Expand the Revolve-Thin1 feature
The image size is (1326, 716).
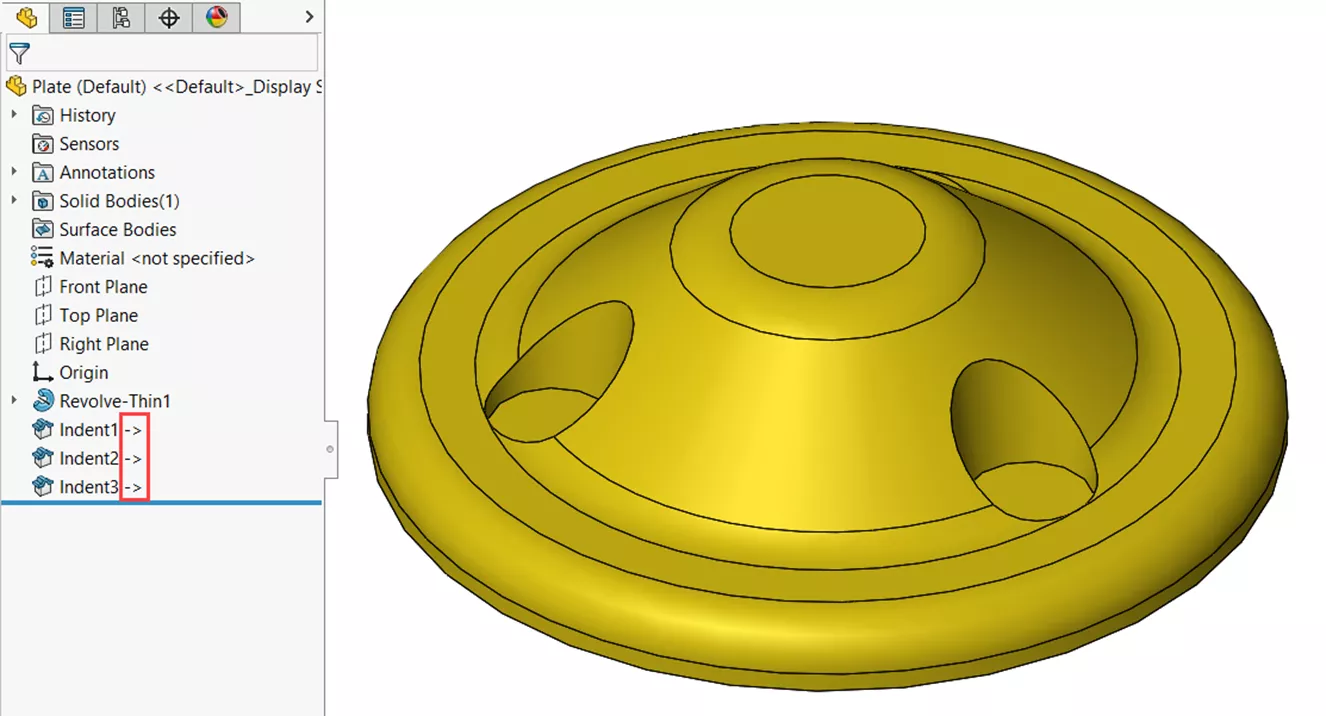[x=14, y=401]
